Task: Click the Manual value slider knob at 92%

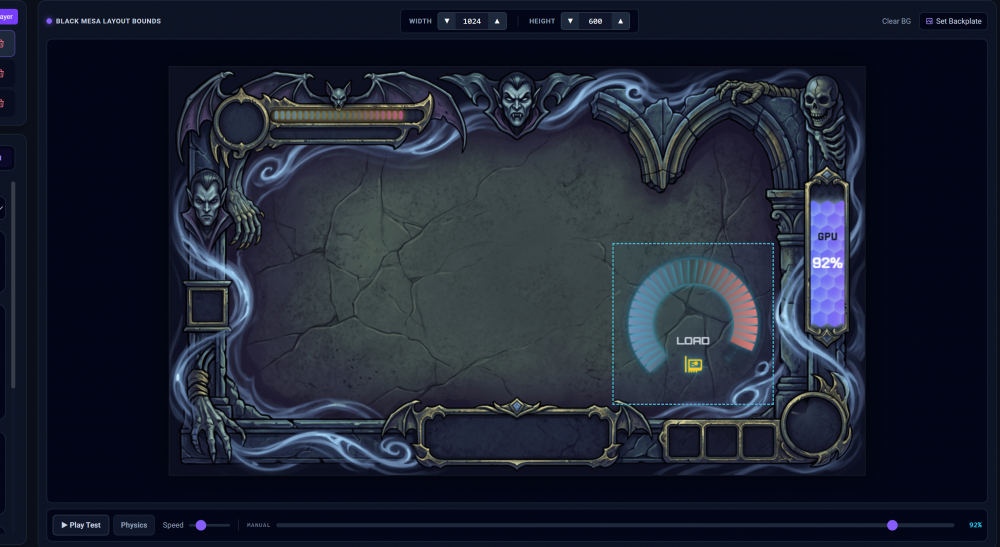Action: [x=892, y=525]
